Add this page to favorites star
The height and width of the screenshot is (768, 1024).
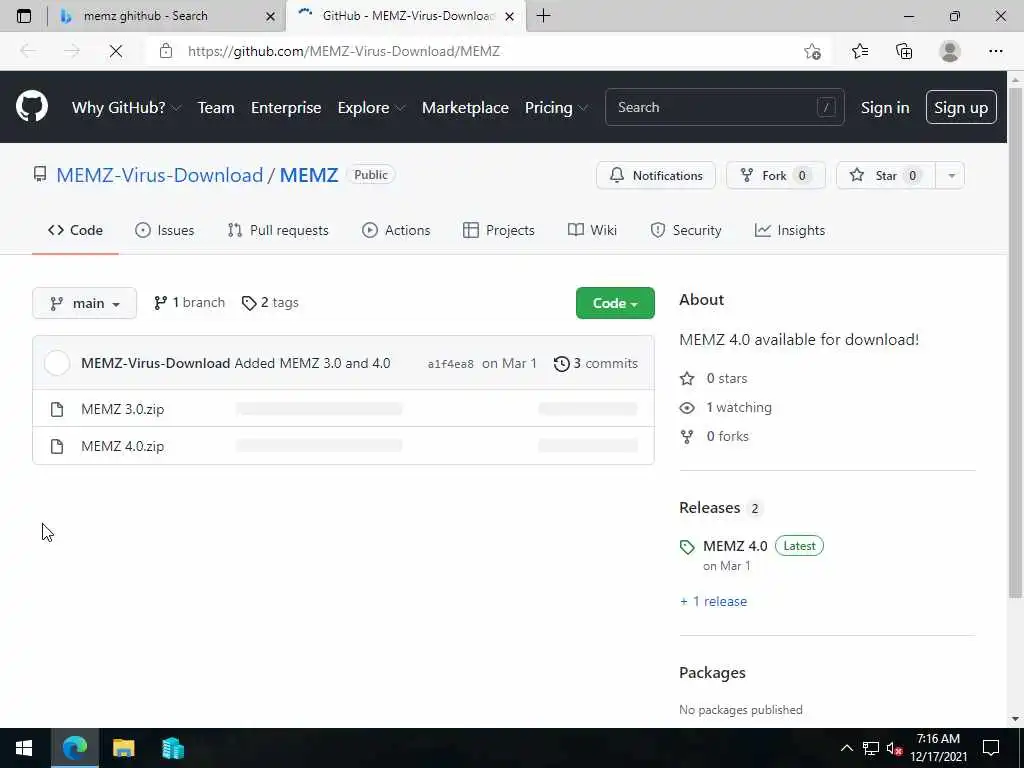(x=812, y=51)
